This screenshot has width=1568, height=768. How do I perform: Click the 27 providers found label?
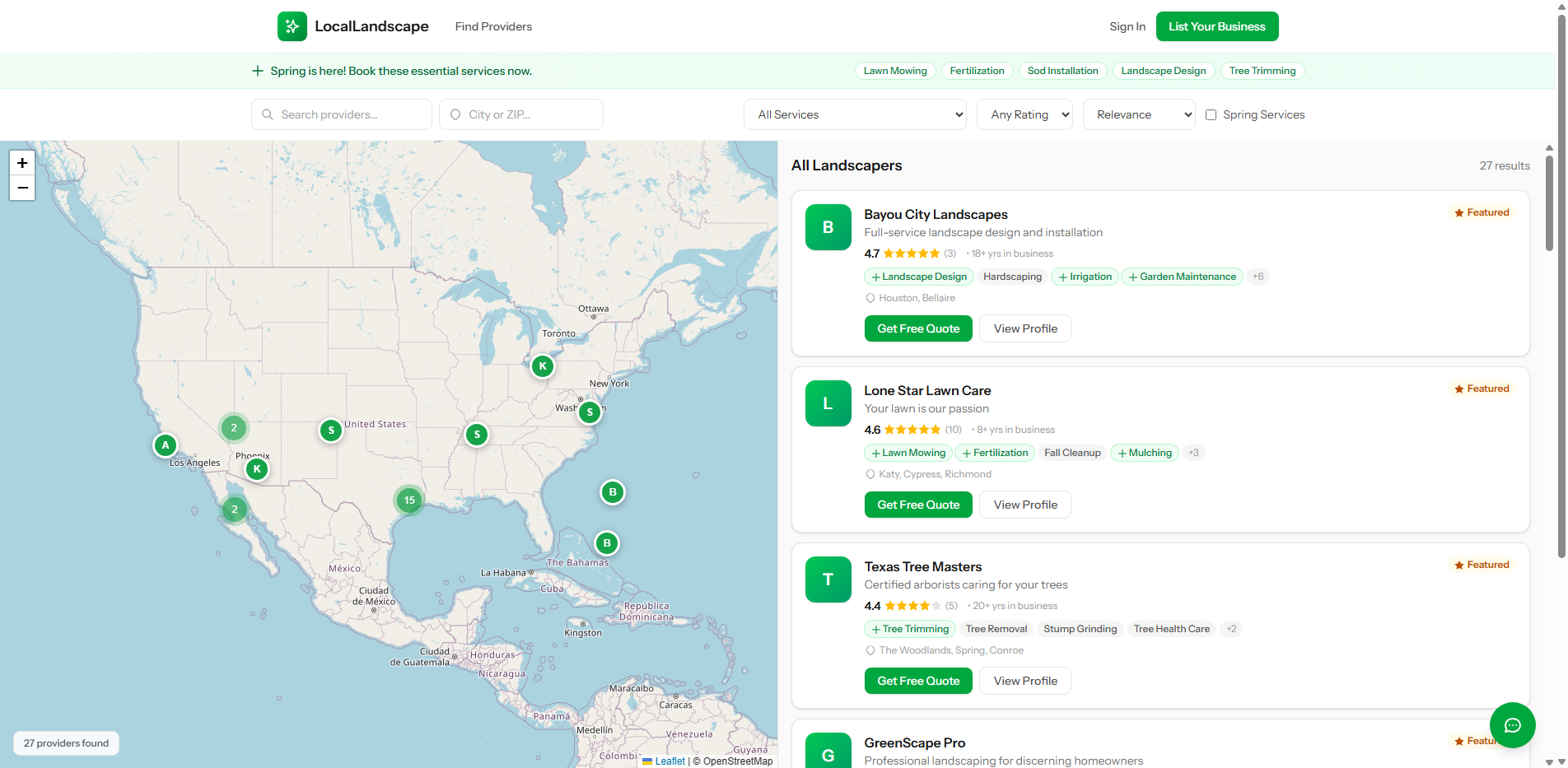[x=66, y=743]
